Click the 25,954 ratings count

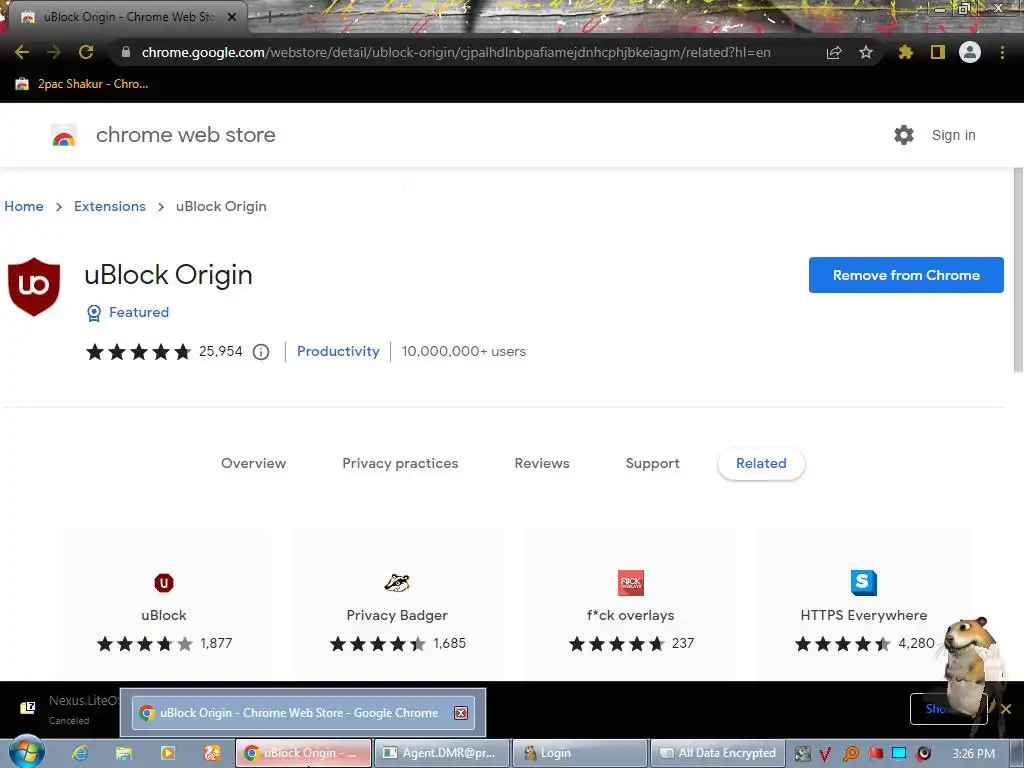pyautogui.click(x=221, y=351)
